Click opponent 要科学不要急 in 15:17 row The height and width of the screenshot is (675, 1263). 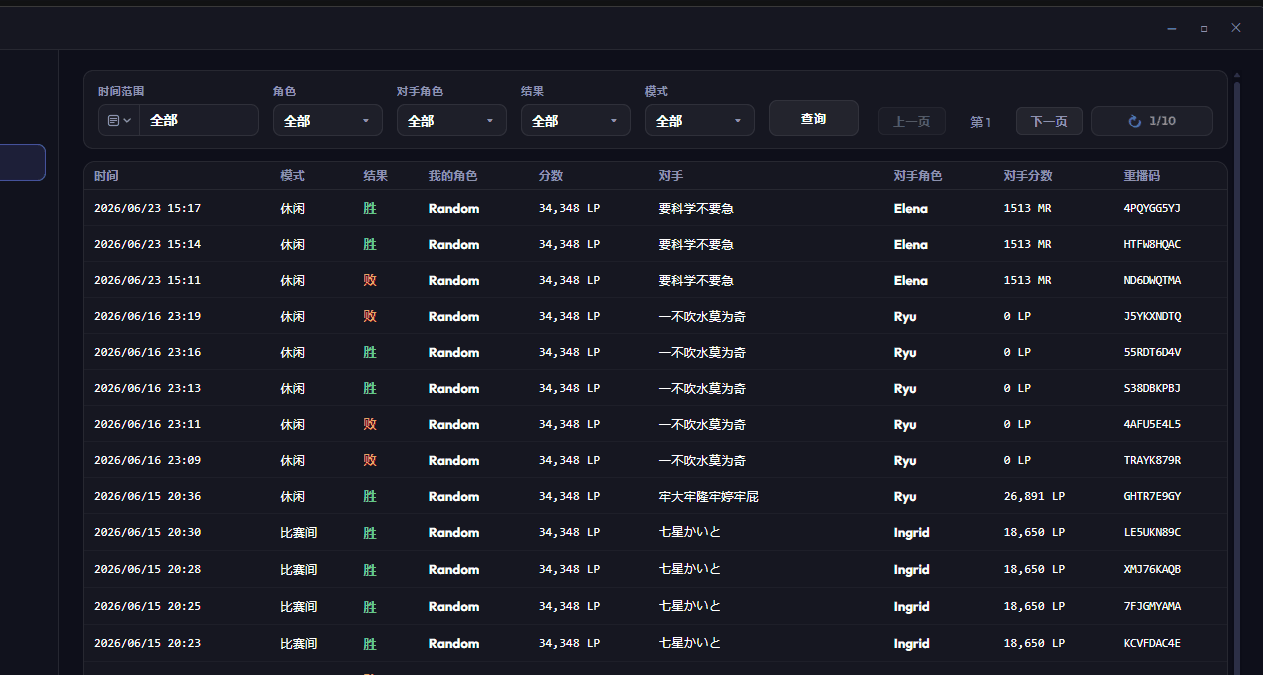pos(696,209)
